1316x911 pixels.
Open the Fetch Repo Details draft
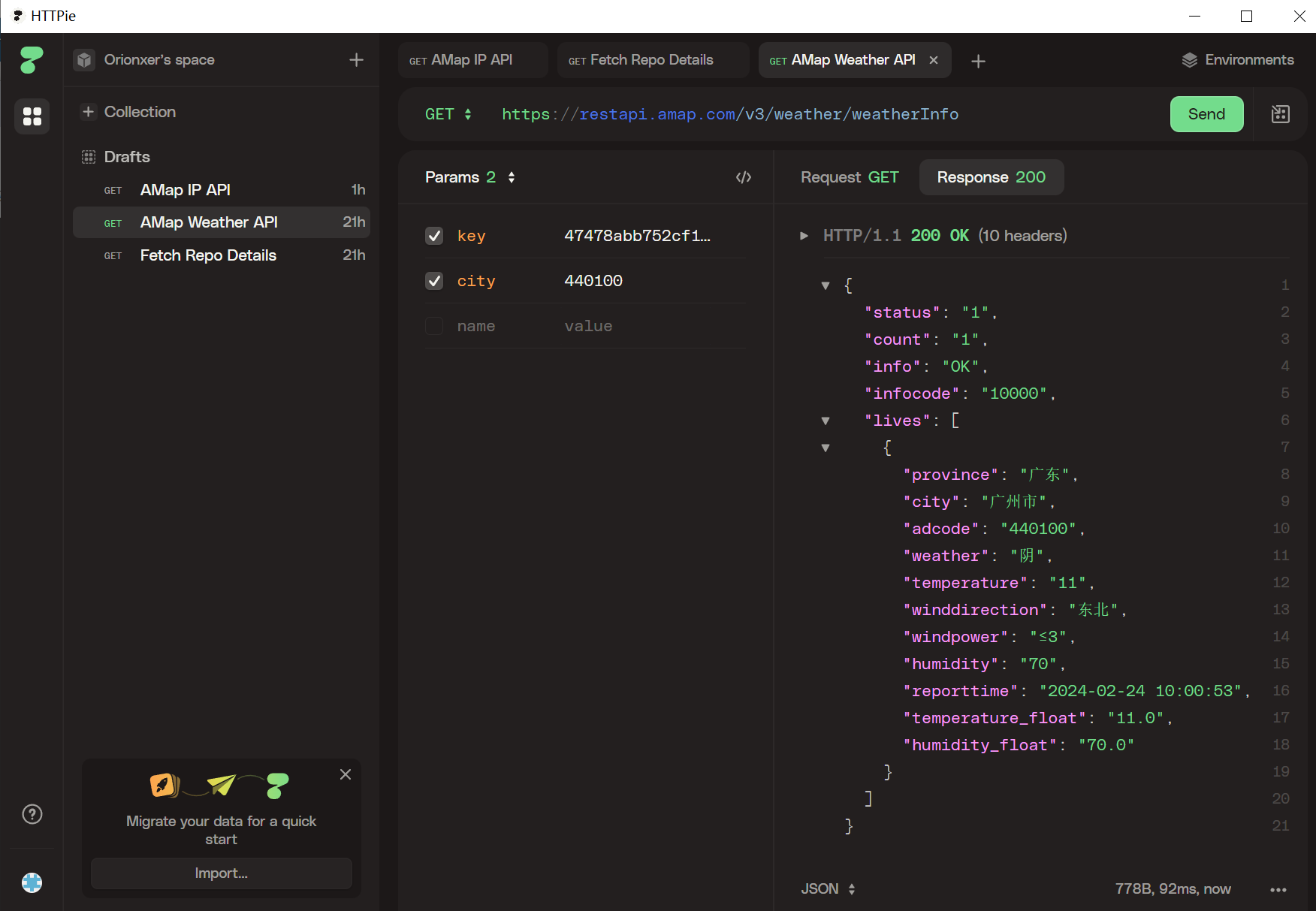click(x=222, y=255)
